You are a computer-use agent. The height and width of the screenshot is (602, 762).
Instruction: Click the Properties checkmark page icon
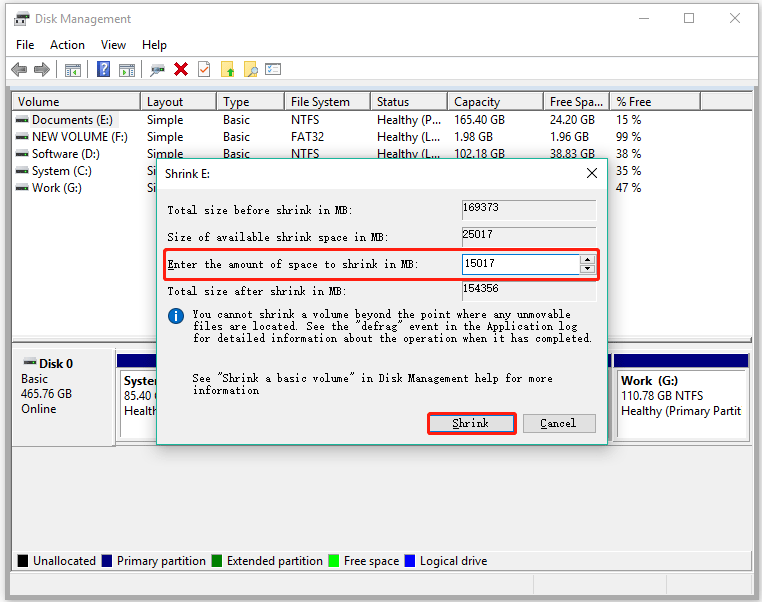[x=204, y=69]
